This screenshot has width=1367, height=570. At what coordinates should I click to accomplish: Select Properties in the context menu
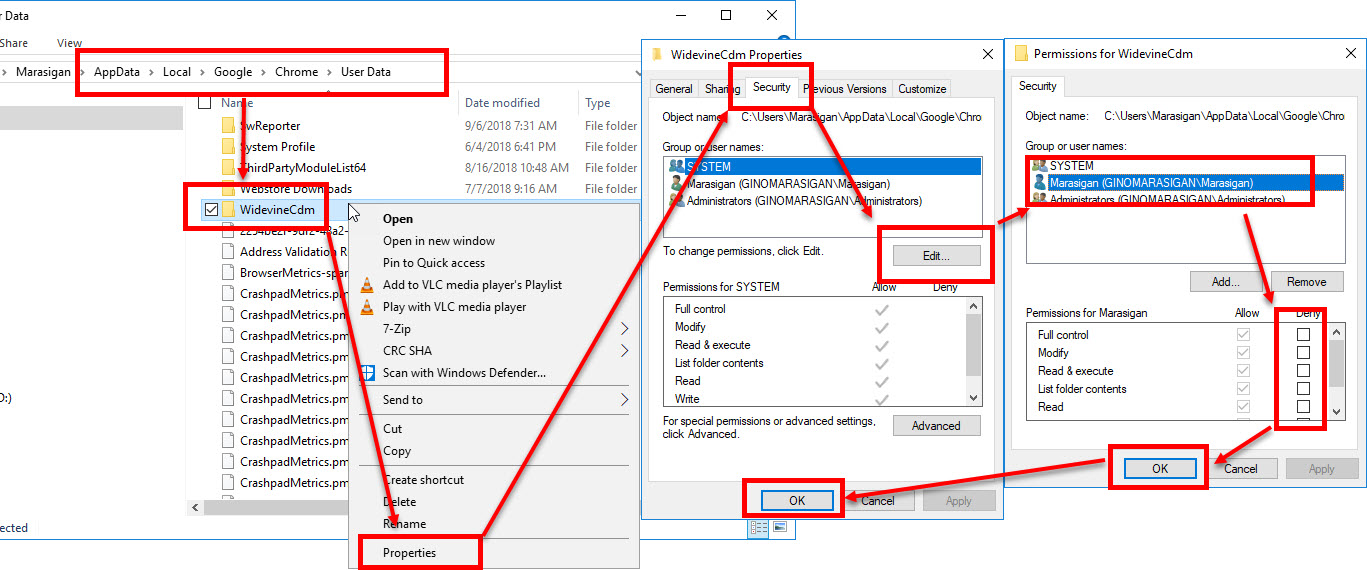(x=410, y=552)
